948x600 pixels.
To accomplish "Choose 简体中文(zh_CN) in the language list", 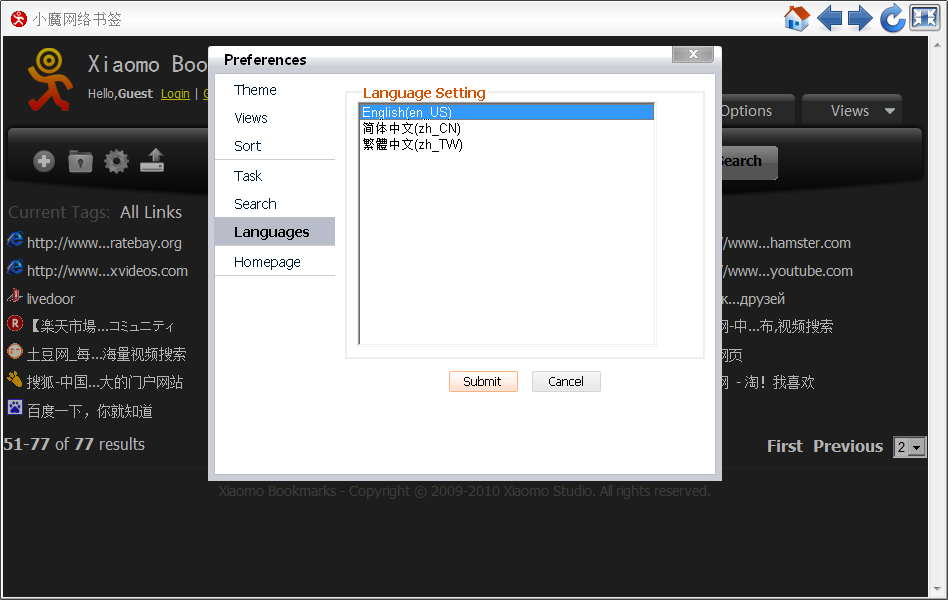I will tap(411, 128).
